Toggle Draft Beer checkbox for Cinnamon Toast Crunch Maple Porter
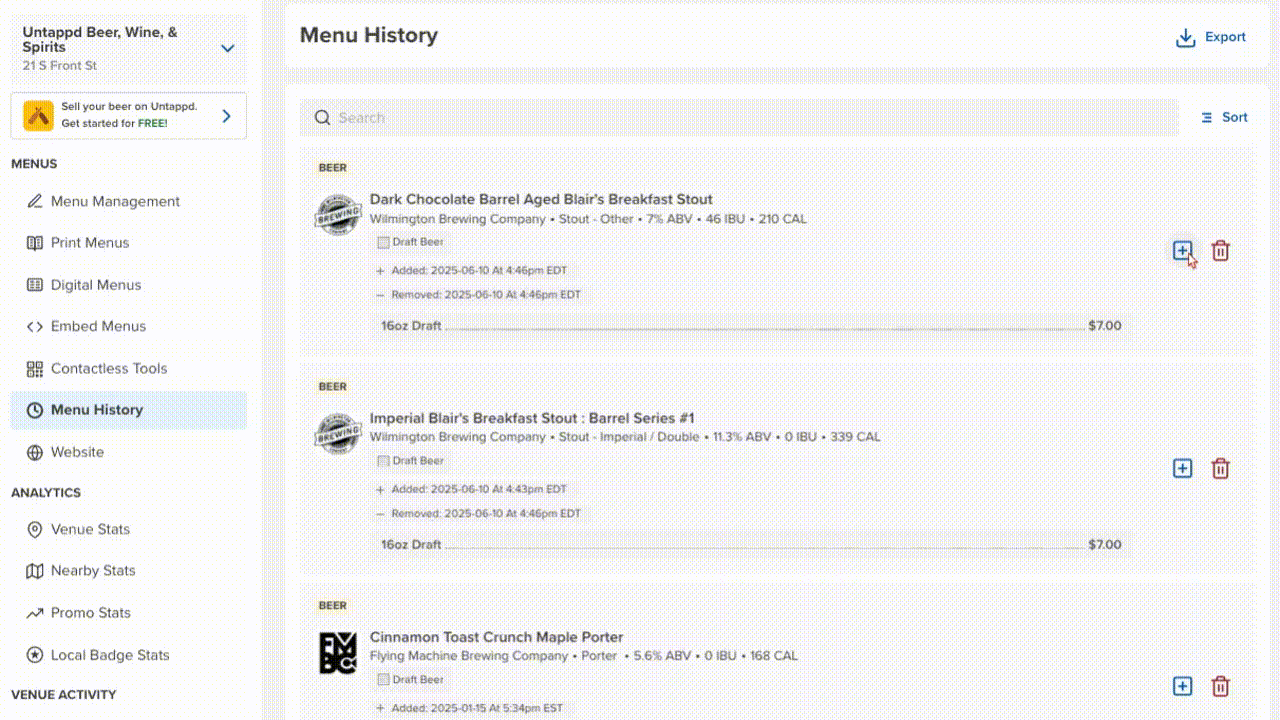1280x720 pixels. (x=383, y=679)
